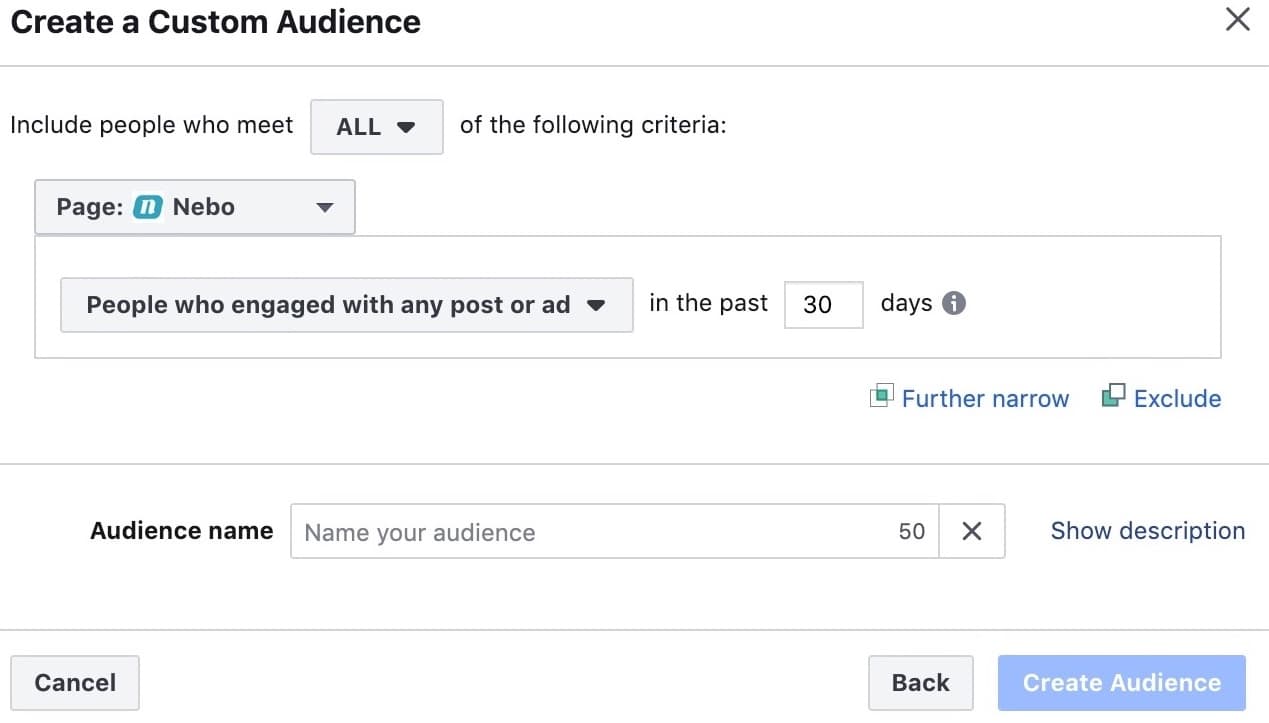Click the Nebo page logo icon
Viewport: 1269px width, 723px height.
(x=148, y=207)
